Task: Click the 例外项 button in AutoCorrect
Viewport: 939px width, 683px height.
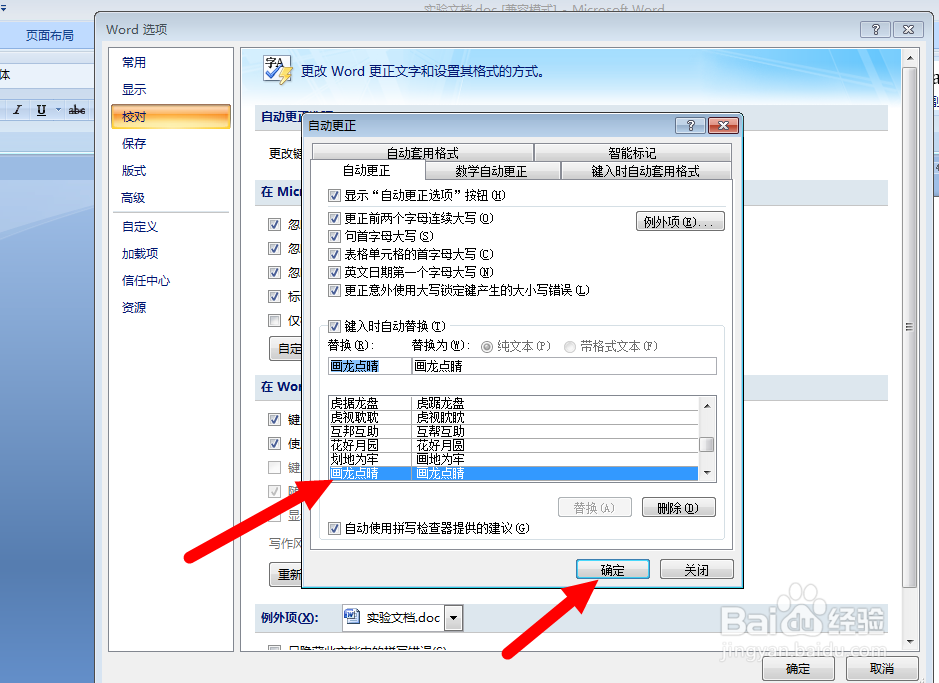Action: click(680, 221)
